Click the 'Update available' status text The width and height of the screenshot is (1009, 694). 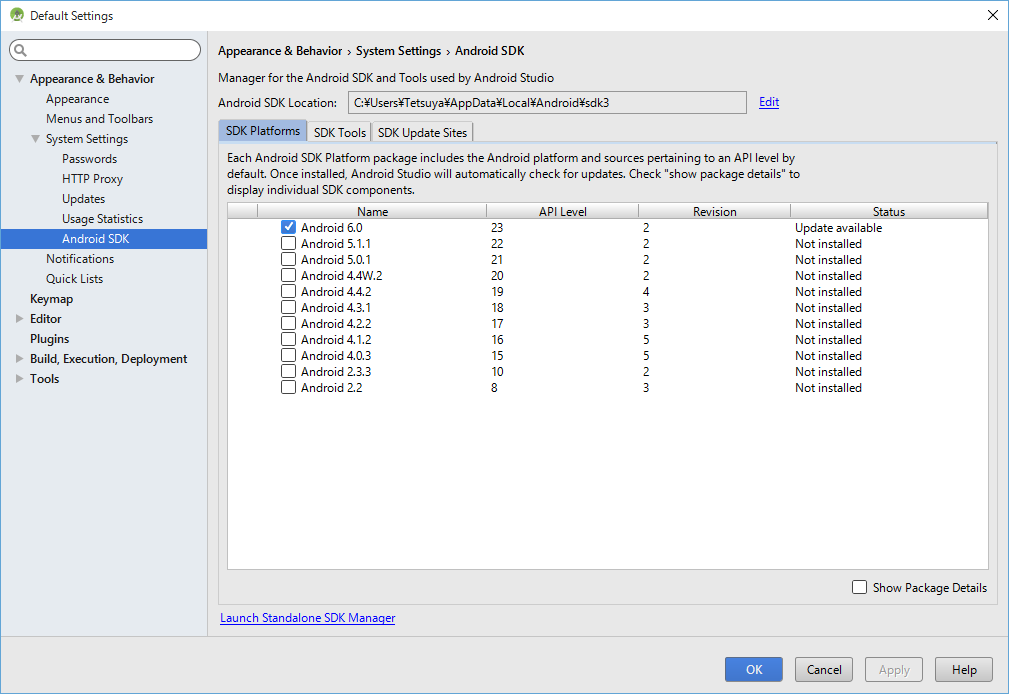click(x=838, y=227)
